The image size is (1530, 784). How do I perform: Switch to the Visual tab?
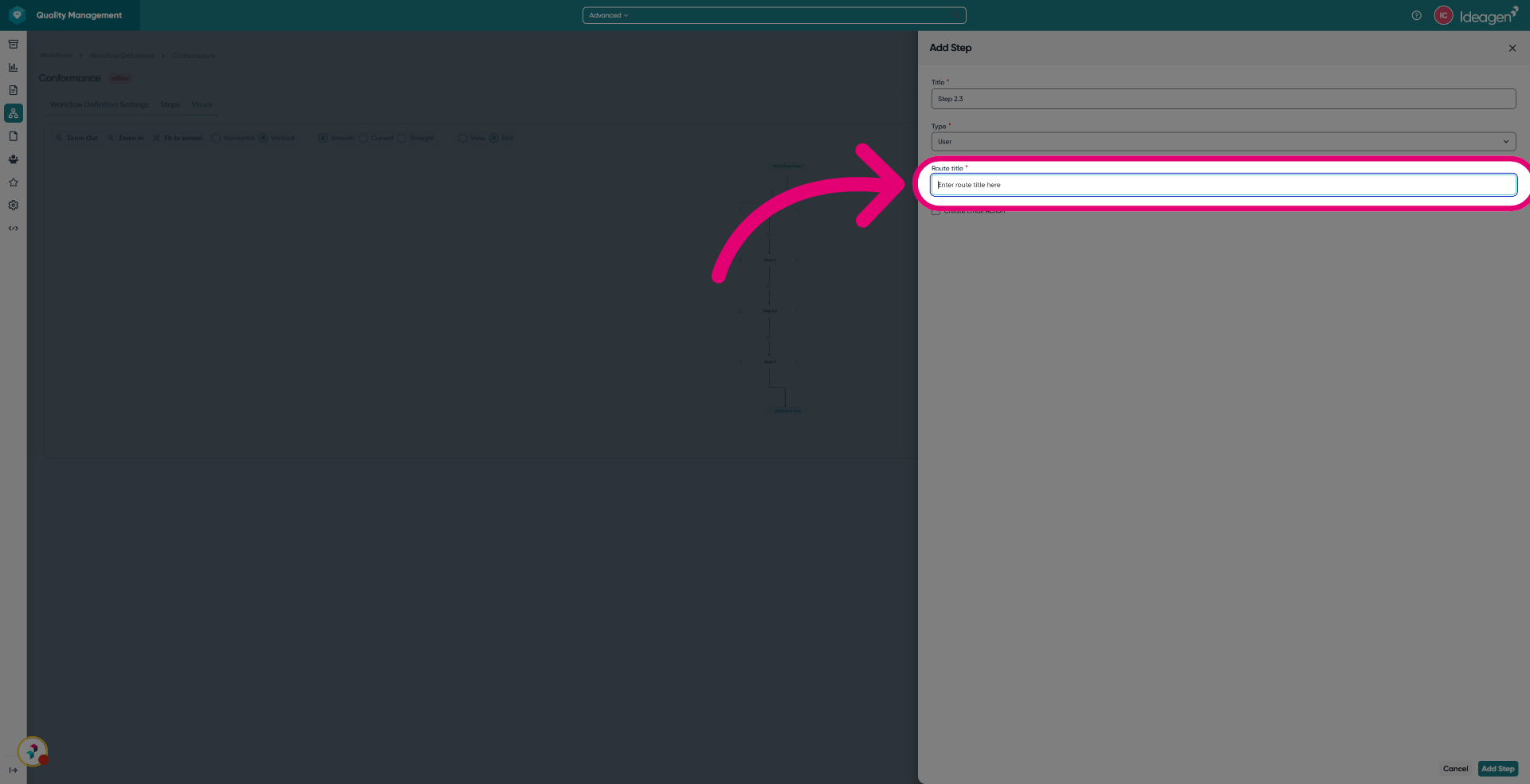202,104
